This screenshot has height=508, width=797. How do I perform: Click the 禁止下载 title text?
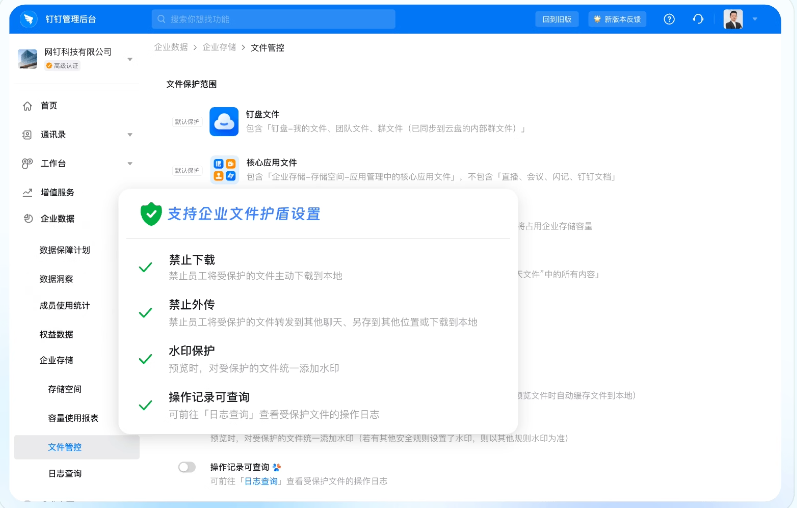tap(192, 260)
